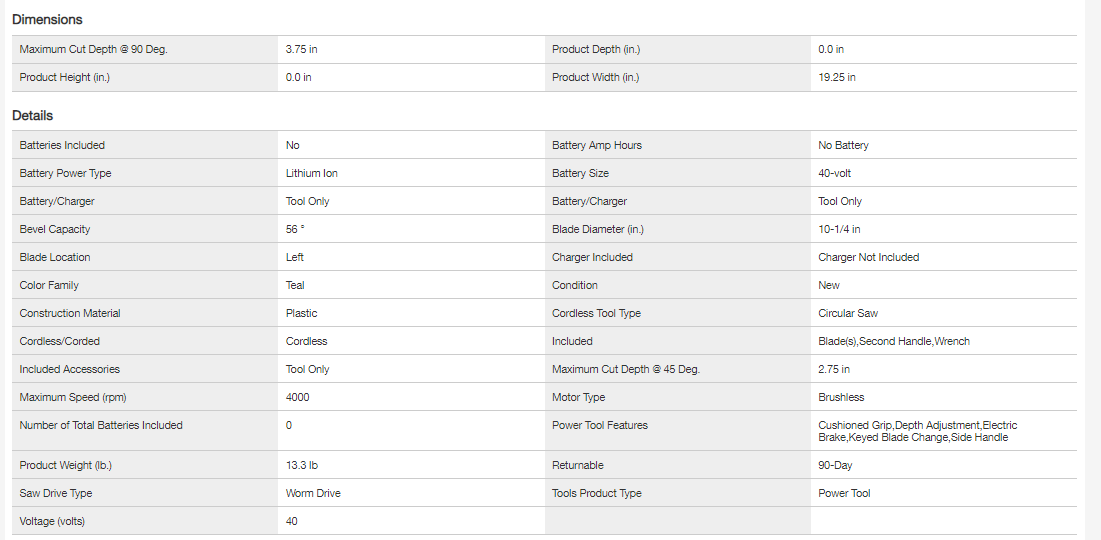Click the Blade(s),Second Handle,Wrench text
The width and height of the screenshot is (1101, 540).
[x=894, y=341]
